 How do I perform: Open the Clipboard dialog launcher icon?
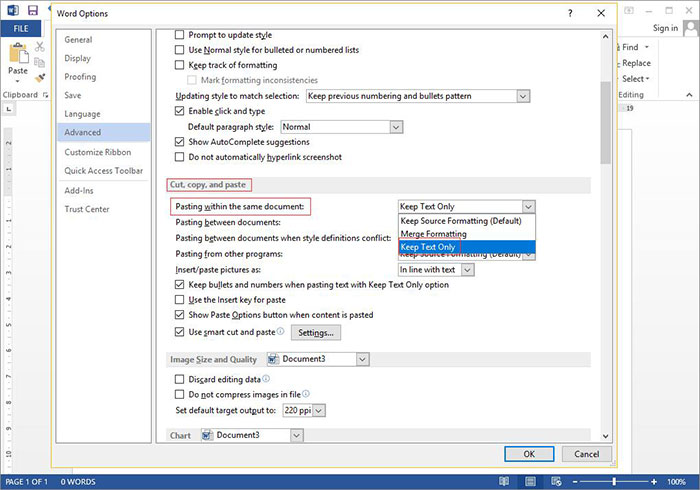[x=45, y=95]
